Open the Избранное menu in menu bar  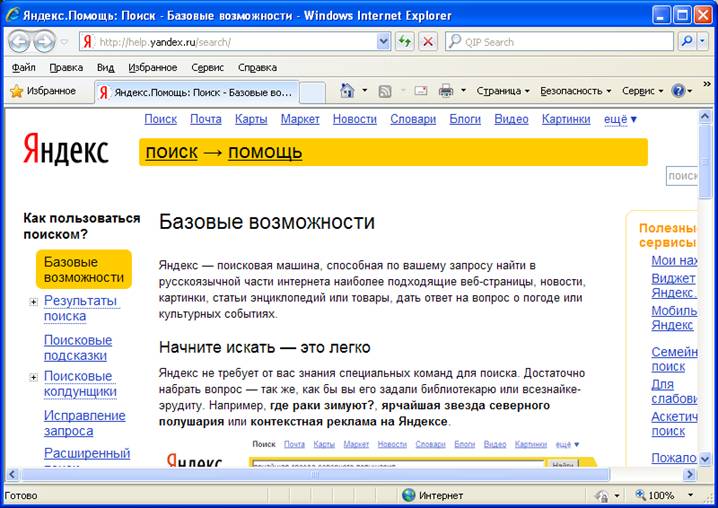point(152,68)
